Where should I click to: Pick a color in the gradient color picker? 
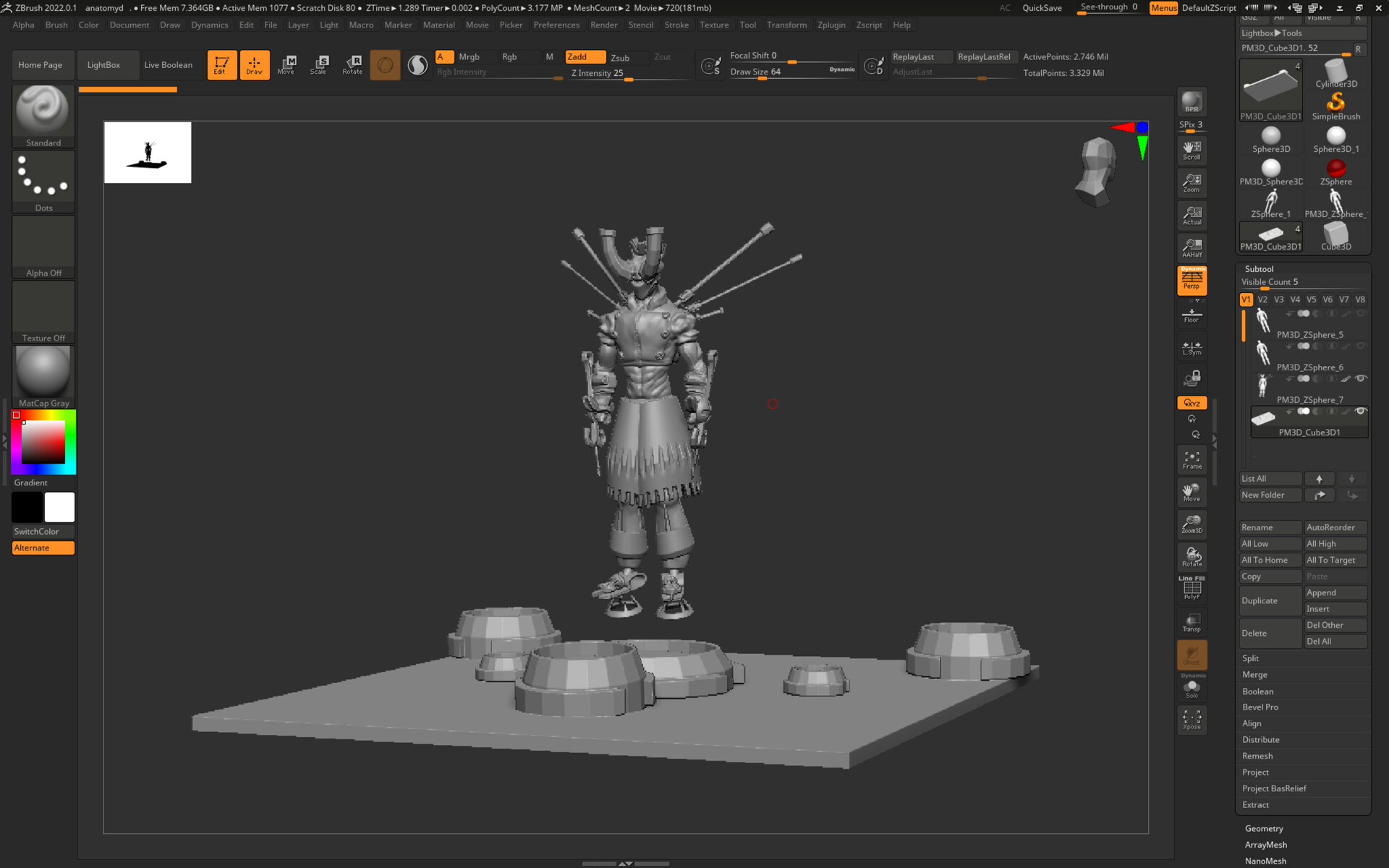[45, 441]
